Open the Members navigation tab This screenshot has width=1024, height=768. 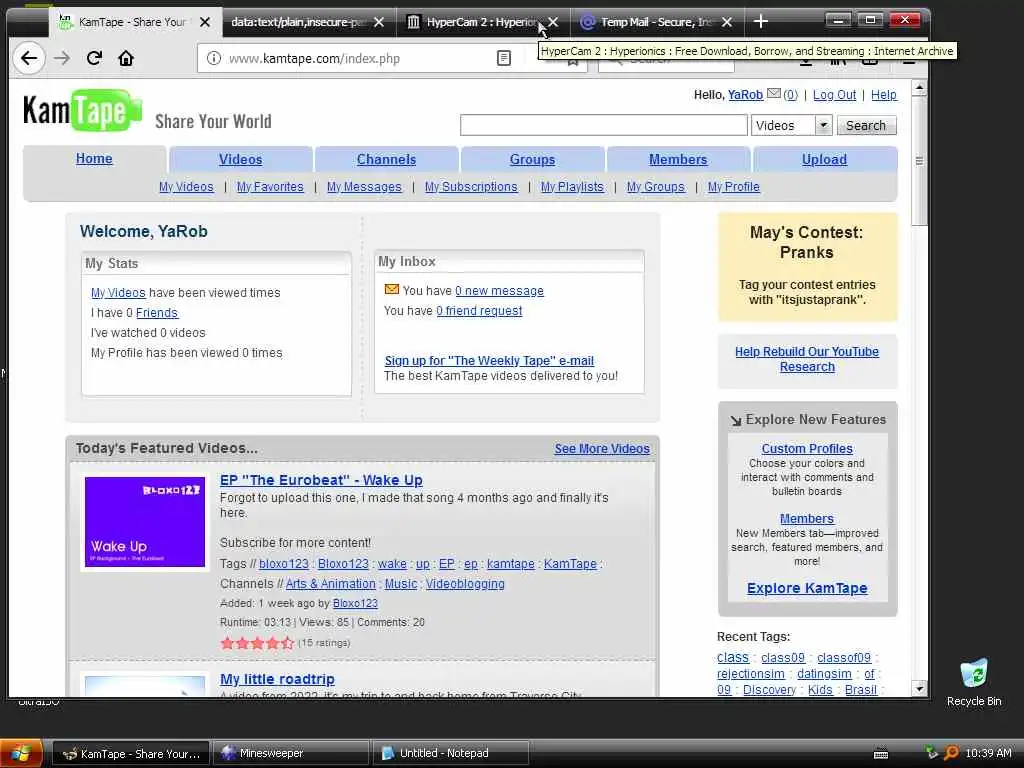[678, 159]
